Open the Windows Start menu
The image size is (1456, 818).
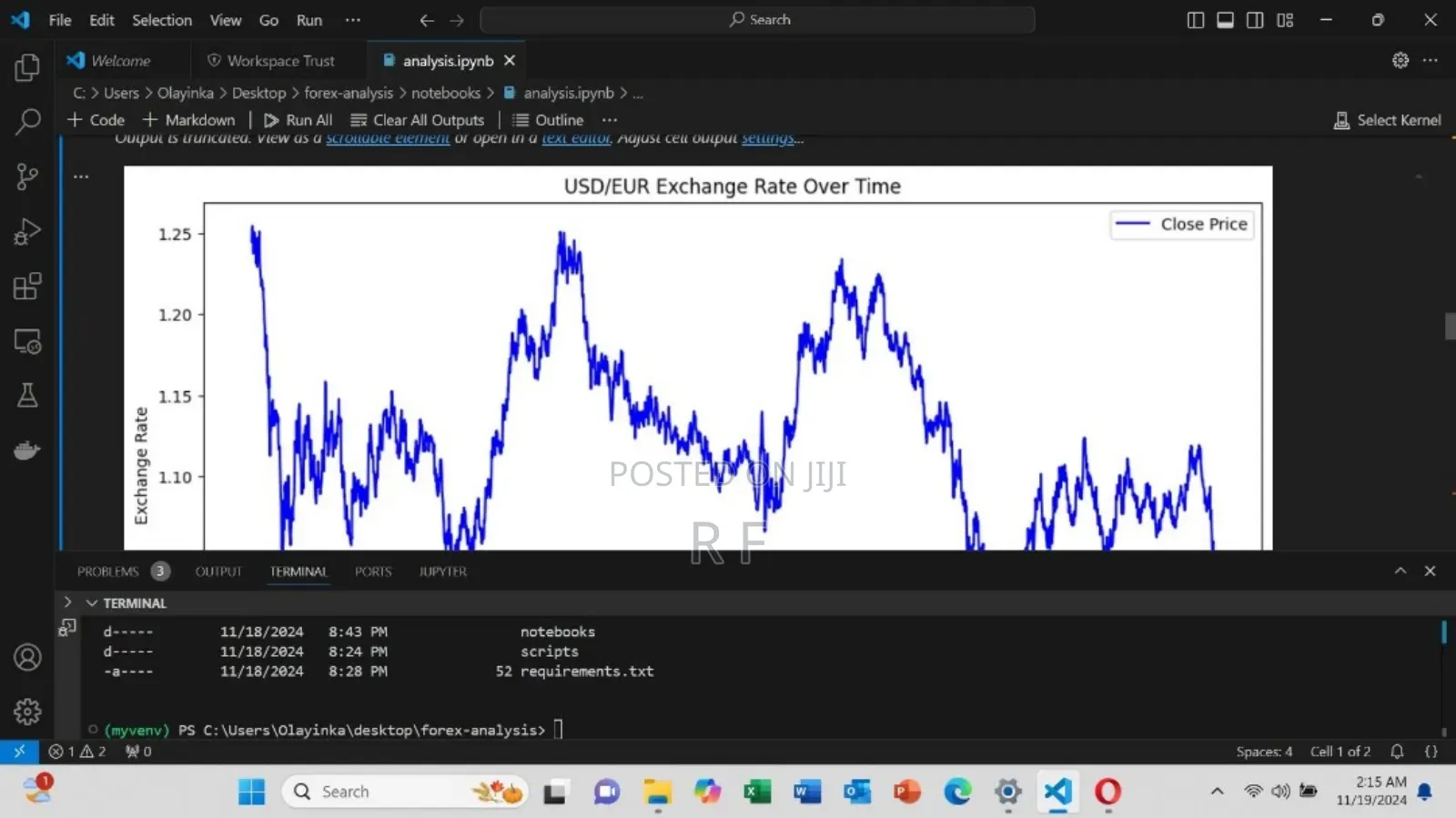251,792
